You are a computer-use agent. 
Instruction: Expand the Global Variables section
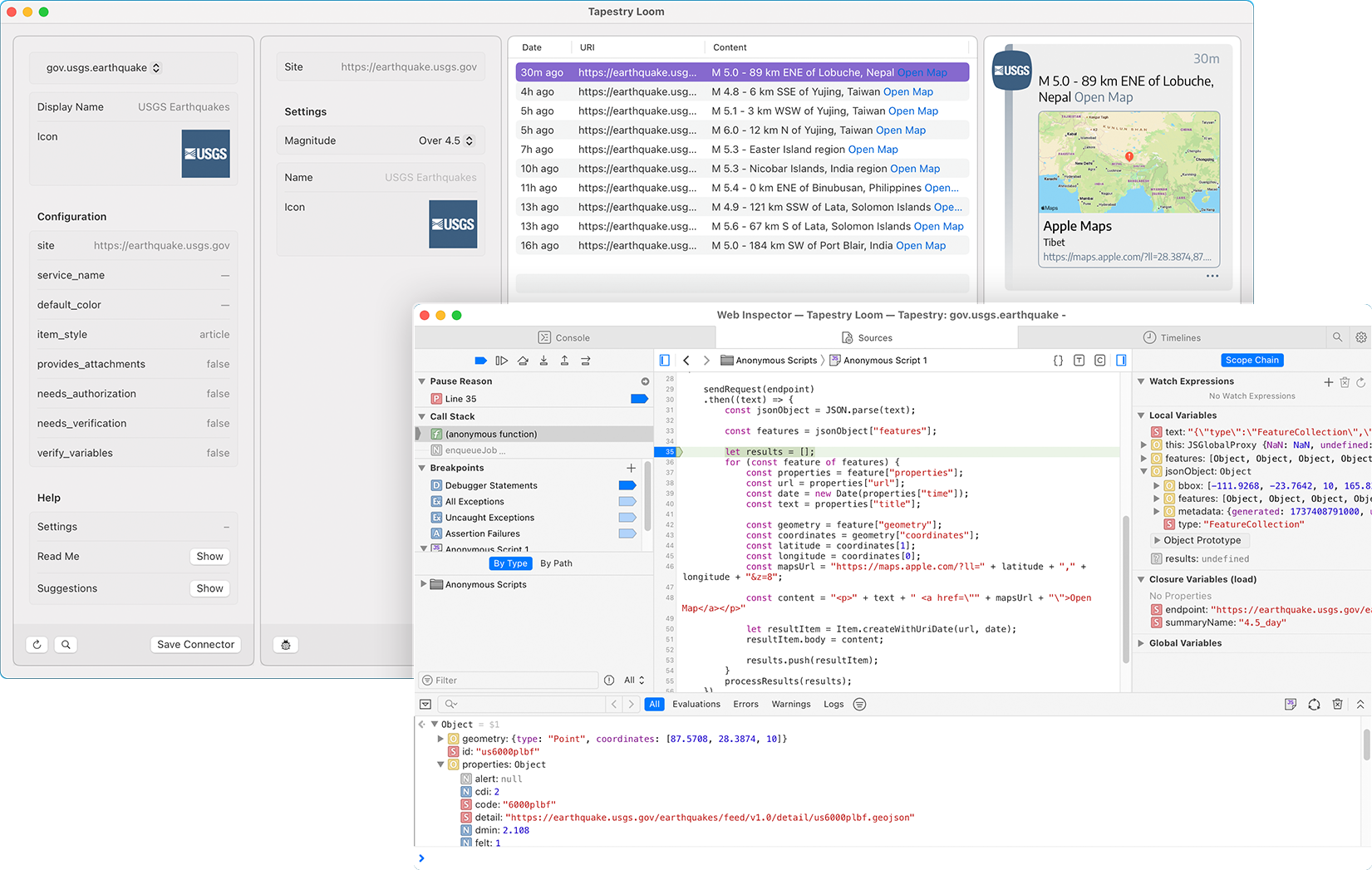tap(1141, 643)
